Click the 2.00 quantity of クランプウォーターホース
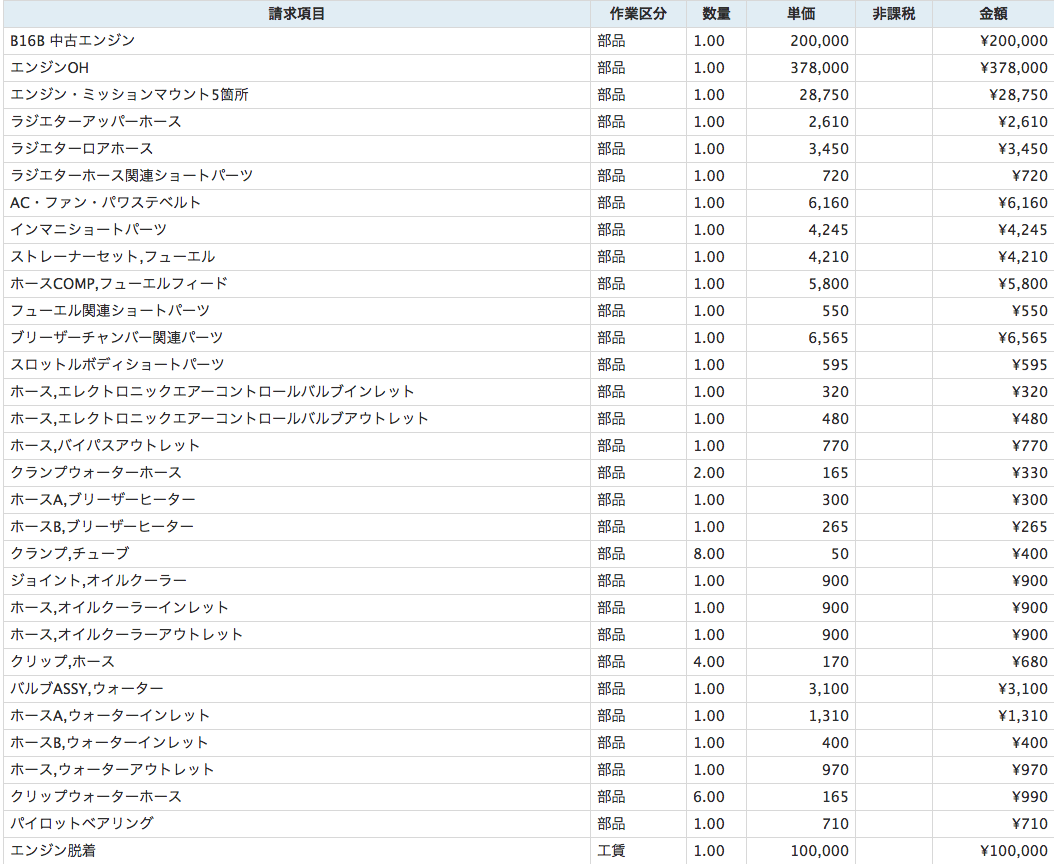 point(716,473)
